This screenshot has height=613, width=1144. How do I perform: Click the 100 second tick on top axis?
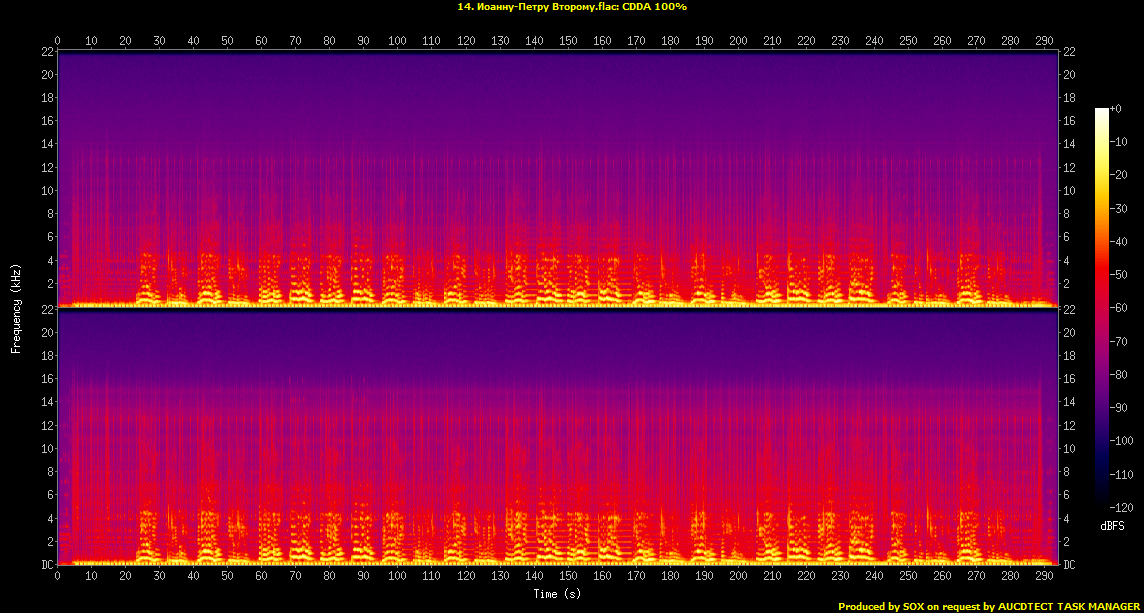click(398, 41)
